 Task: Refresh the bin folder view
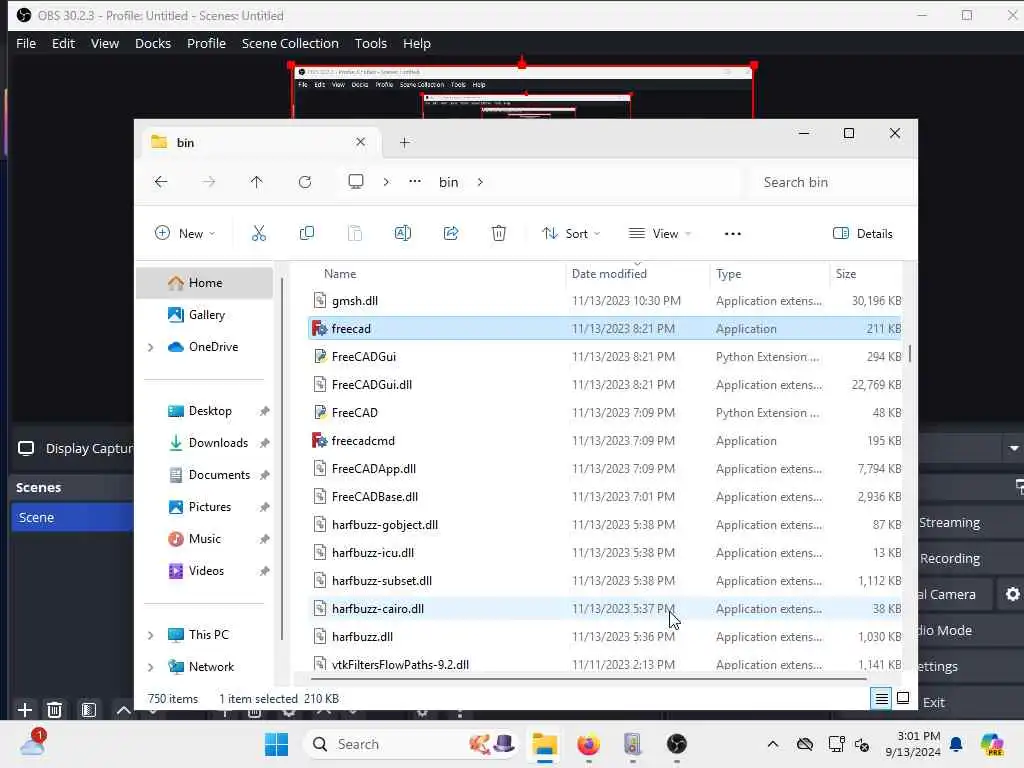tap(304, 182)
